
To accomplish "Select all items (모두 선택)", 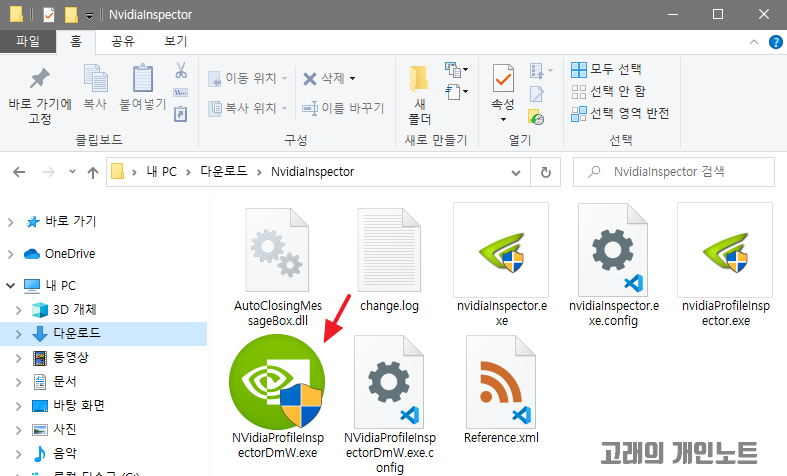I will (606, 69).
